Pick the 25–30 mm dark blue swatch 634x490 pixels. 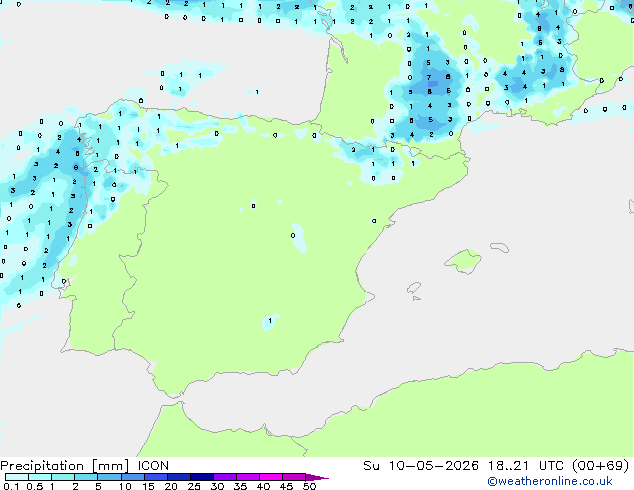click(201, 477)
